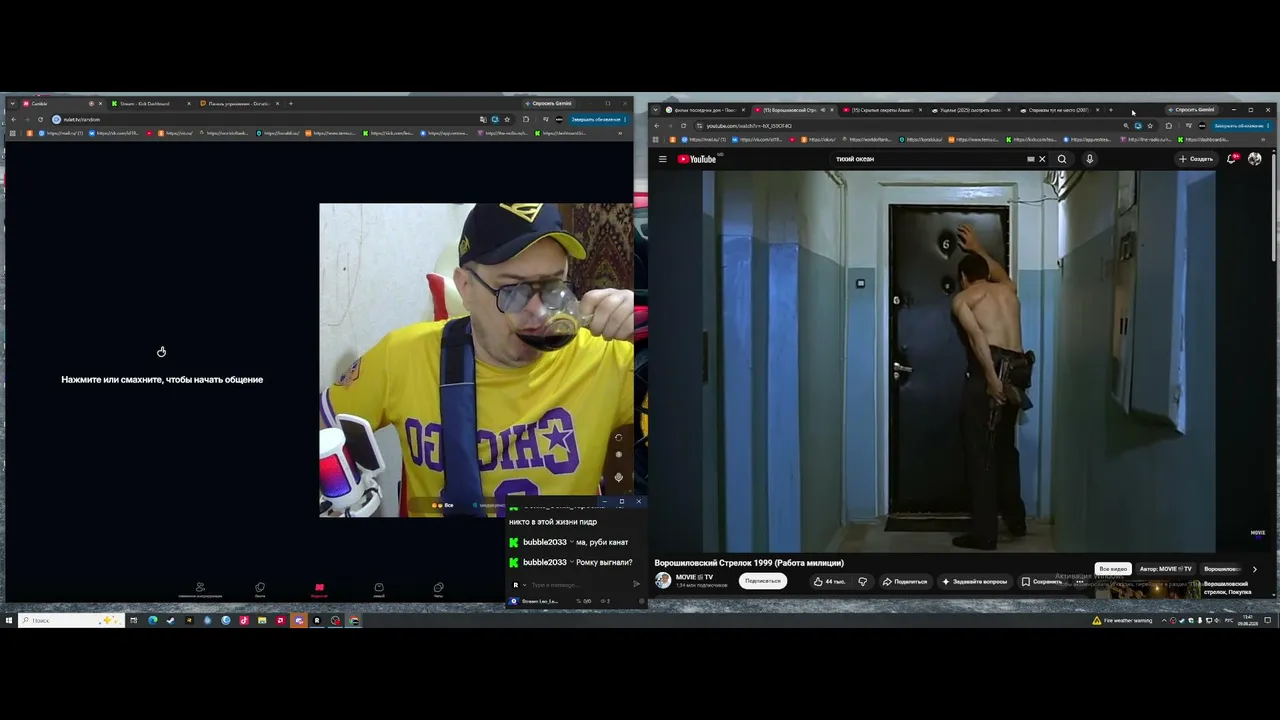Click Поделиться share button

point(905,581)
